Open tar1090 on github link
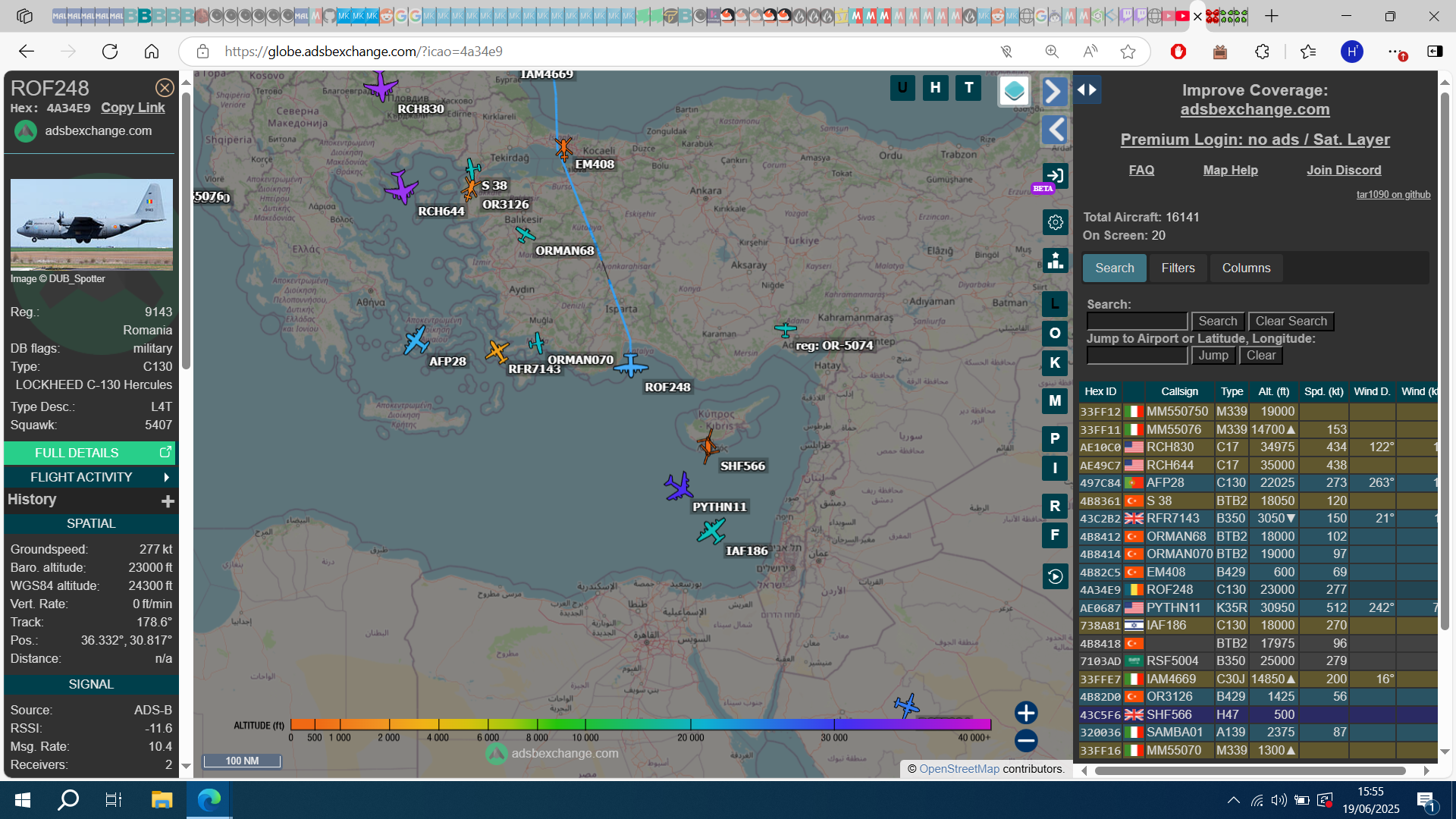Screen dimensions: 1456x819 click(1393, 195)
